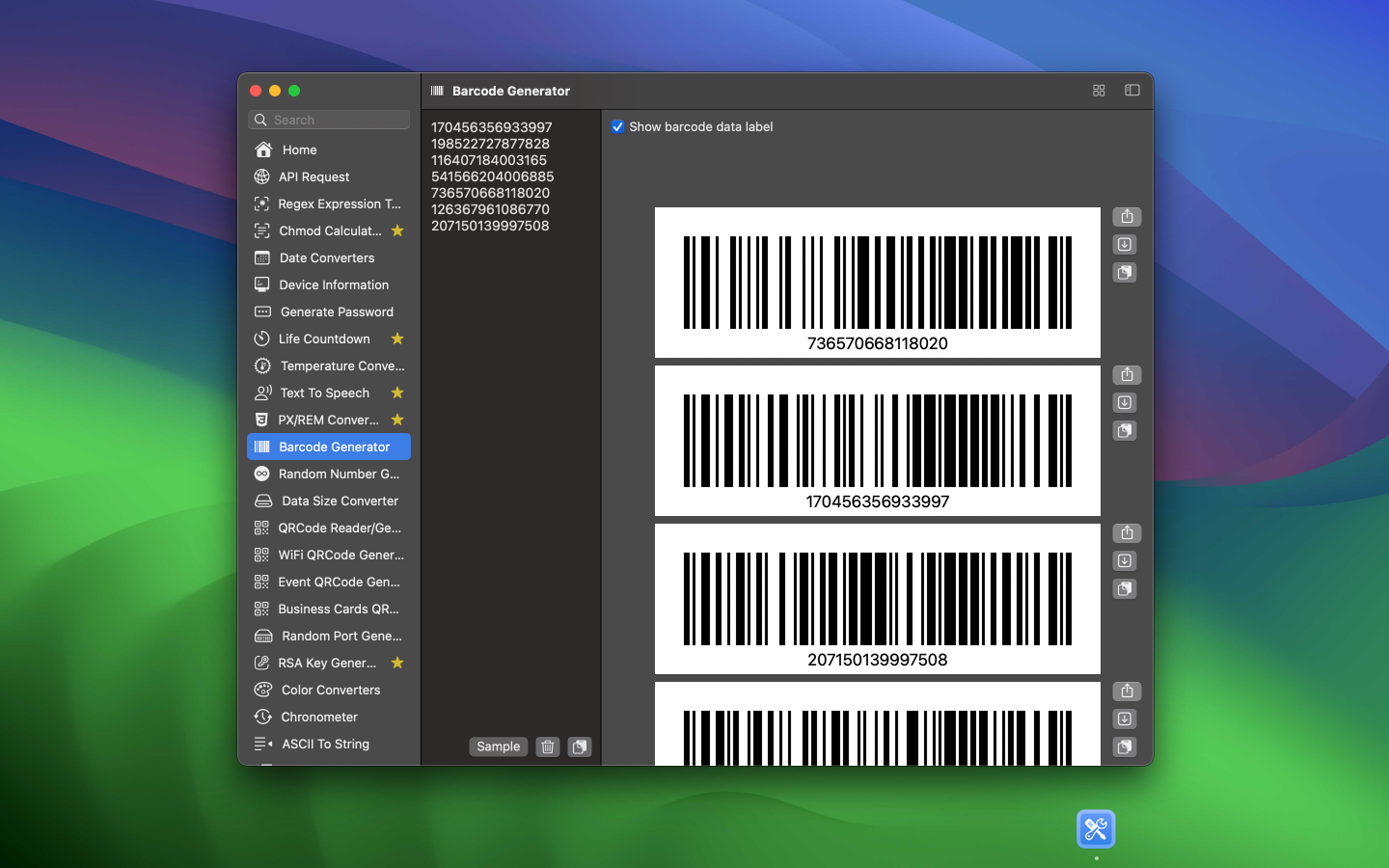Open RSA Key Generator tool
The height and width of the screenshot is (868, 1389).
coord(329,663)
